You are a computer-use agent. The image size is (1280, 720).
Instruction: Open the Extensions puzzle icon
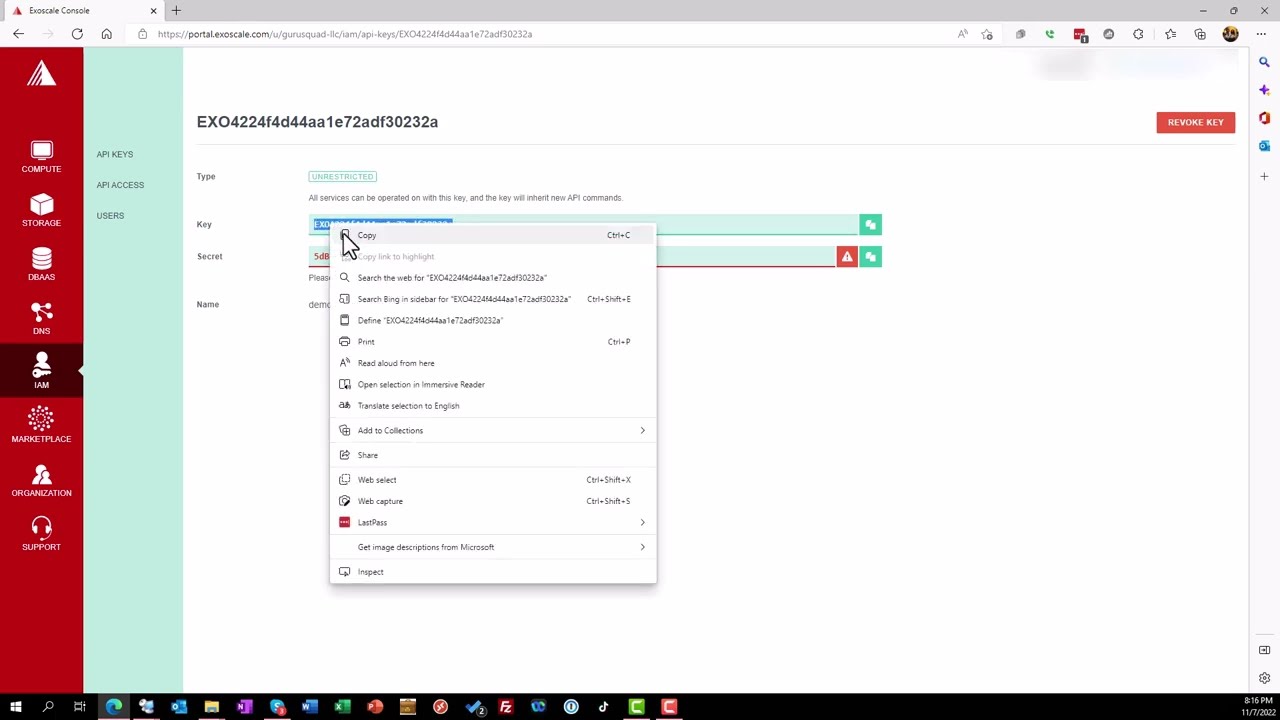pos(1138,34)
